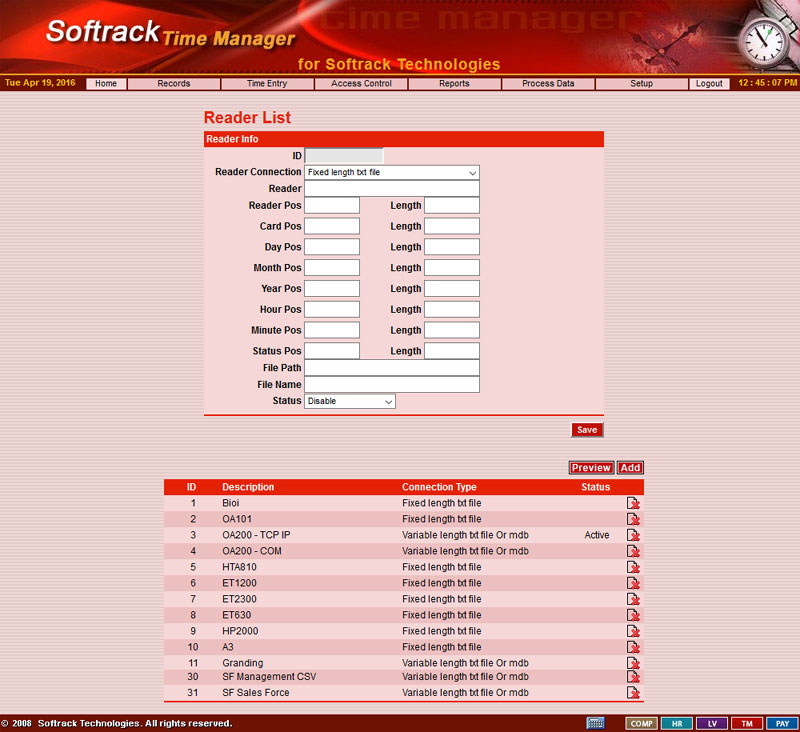800x732 pixels.
Task: Click the File Path input field
Action: pyautogui.click(x=391, y=368)
